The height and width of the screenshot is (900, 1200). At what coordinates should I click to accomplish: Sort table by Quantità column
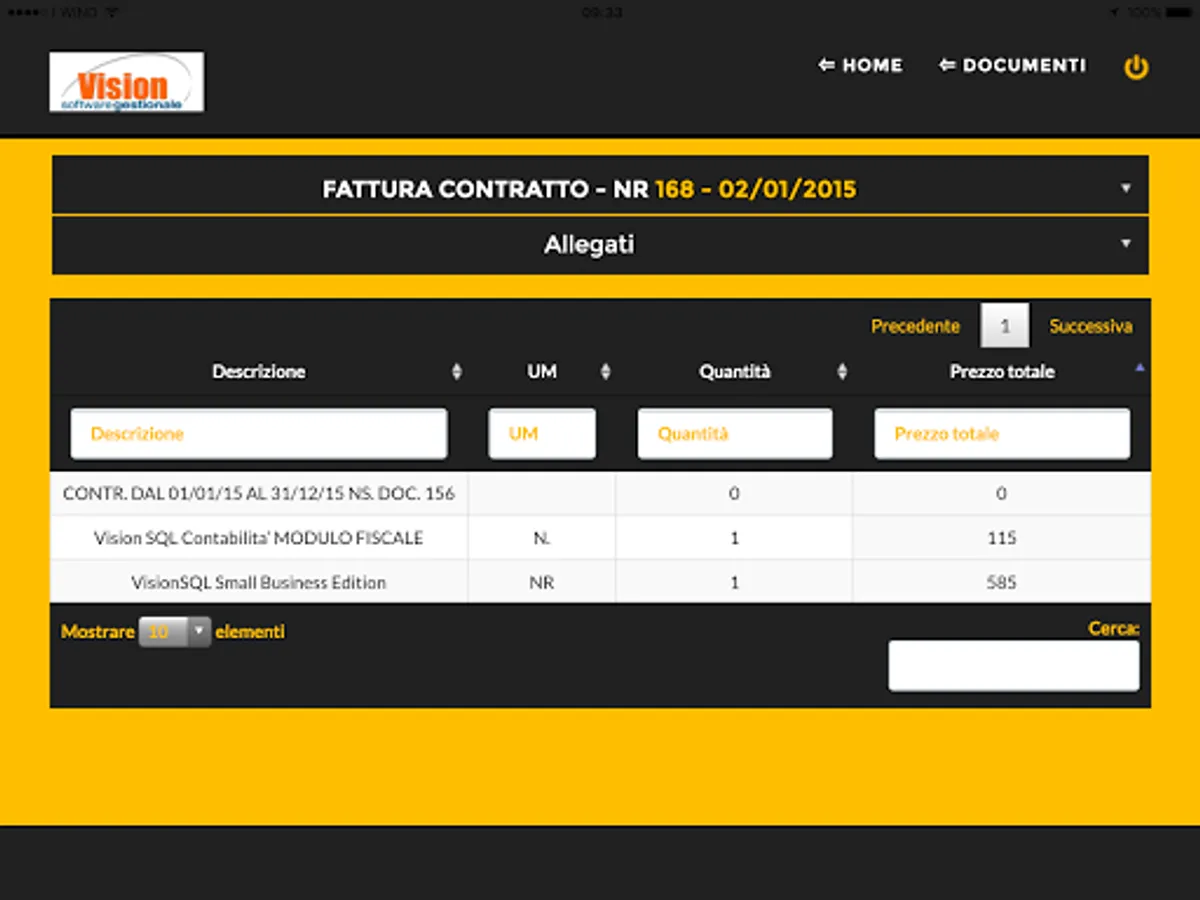[x=735, y=372]
